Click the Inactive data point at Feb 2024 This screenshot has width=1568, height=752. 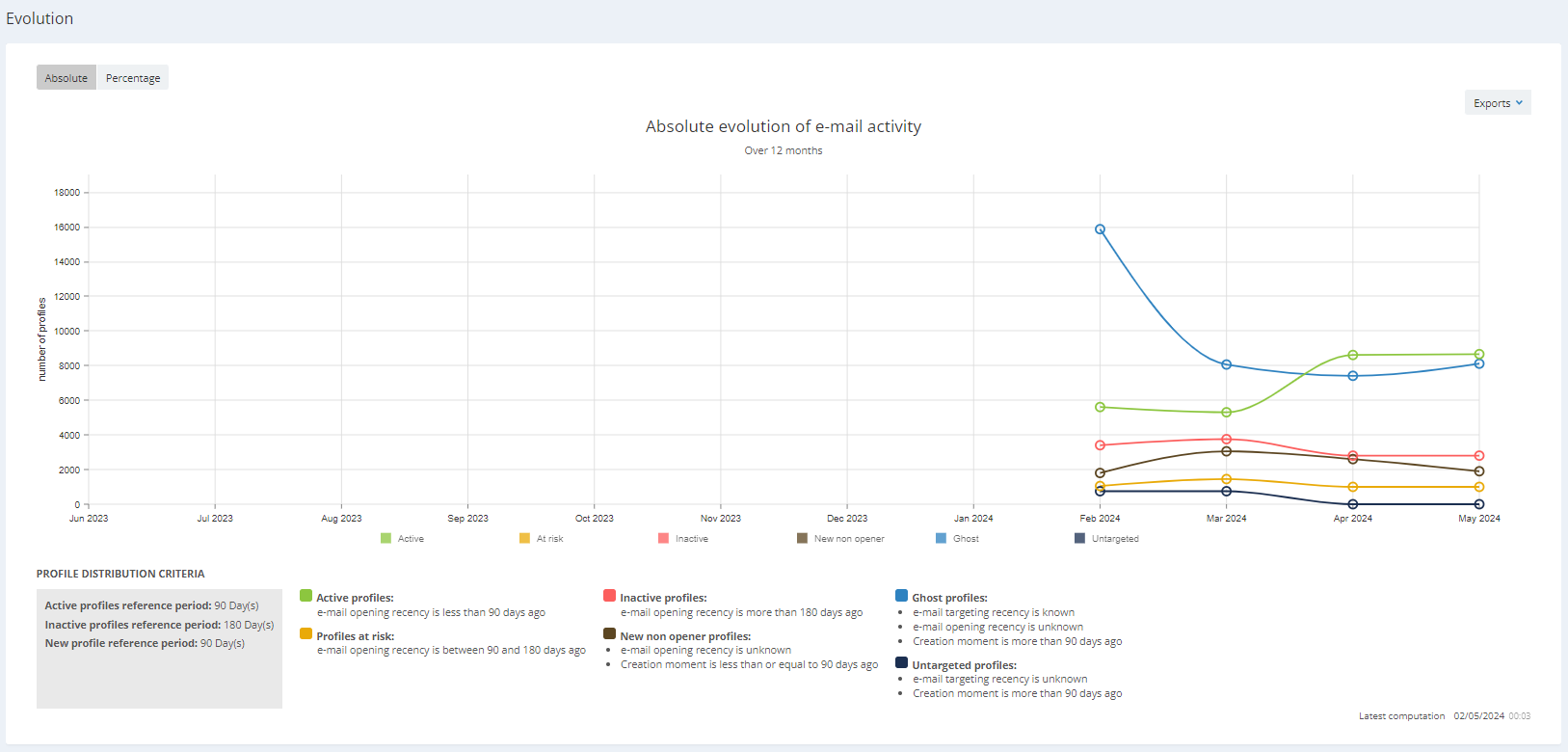[x=1100, y=445]
